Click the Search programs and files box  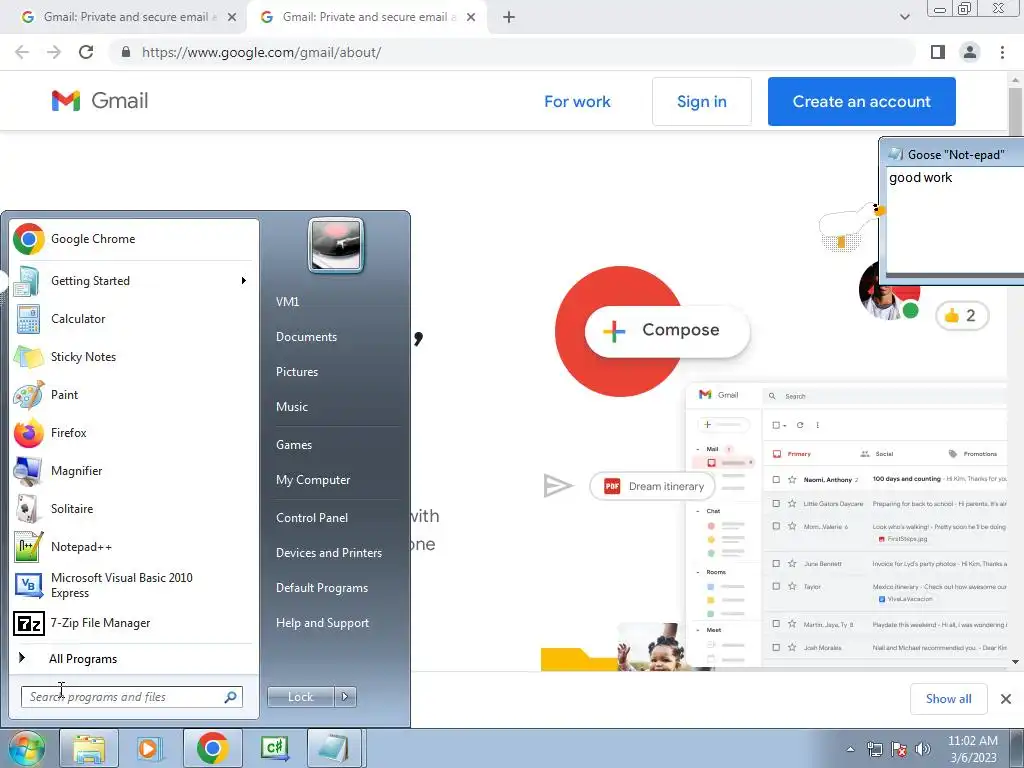131,697
